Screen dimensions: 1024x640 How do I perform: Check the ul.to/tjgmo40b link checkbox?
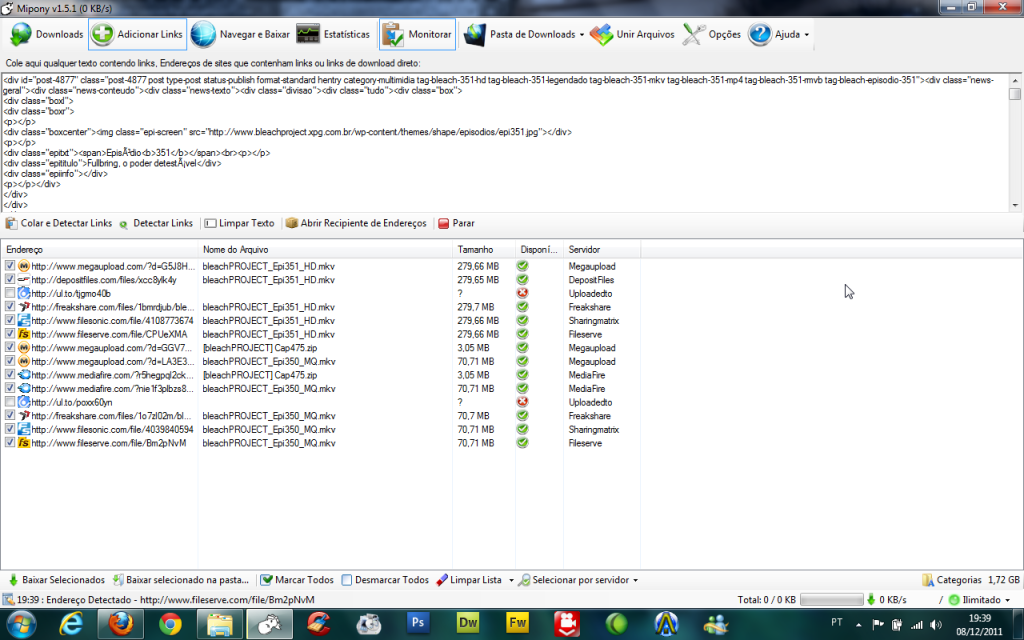pos(10,293)
